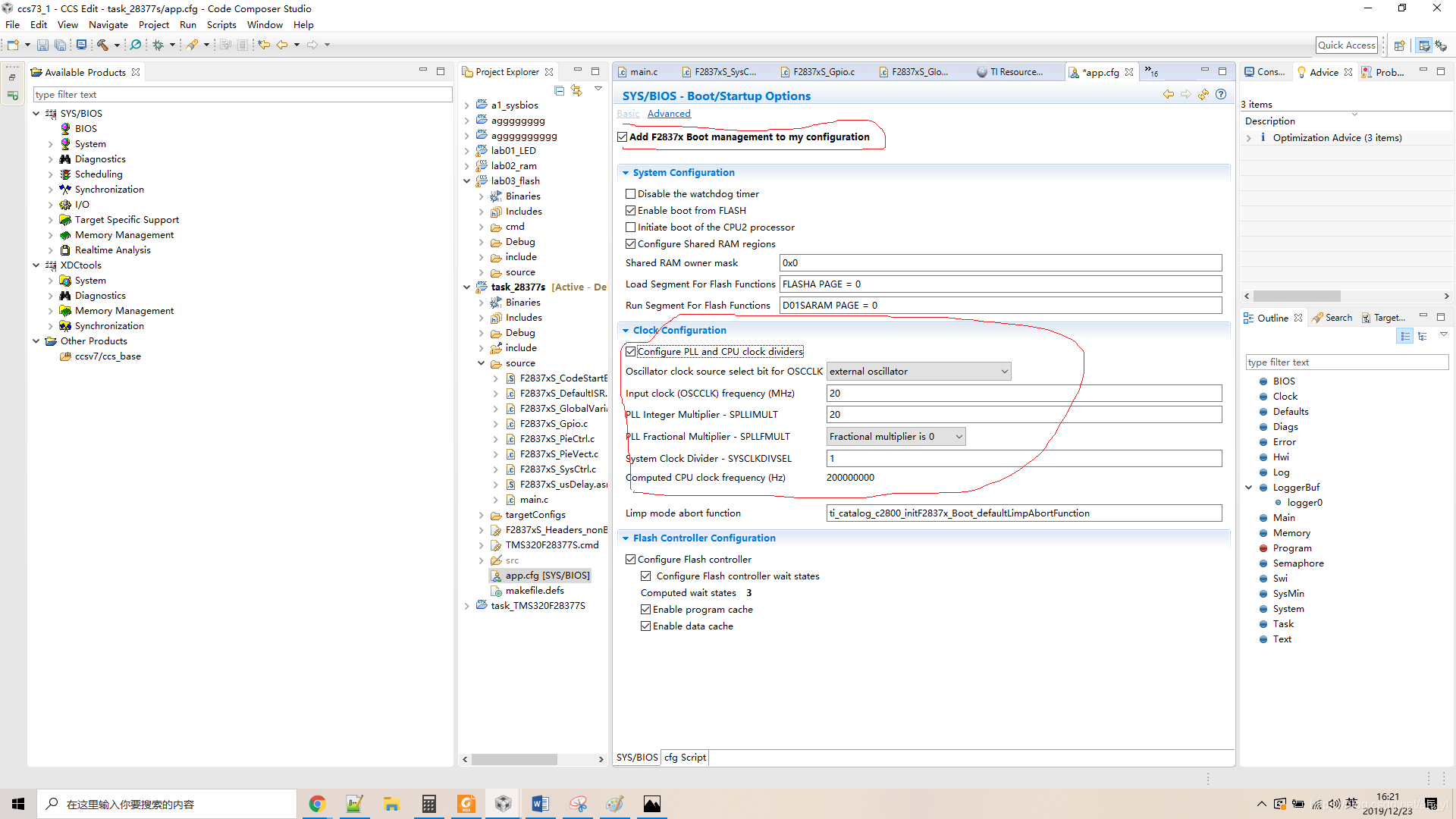Image resolution: width=1456 pixels, height=819 pixels.
Task: Click Collapse All in Project Explorer
Action: [x=560, y=90]
